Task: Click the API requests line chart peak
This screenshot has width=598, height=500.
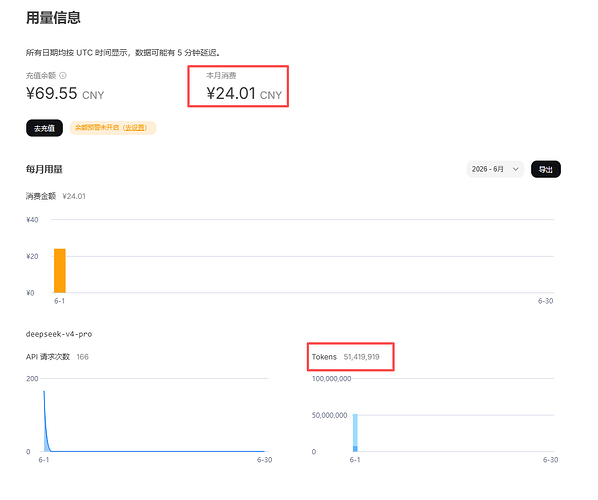Action: tap(44, 392)
